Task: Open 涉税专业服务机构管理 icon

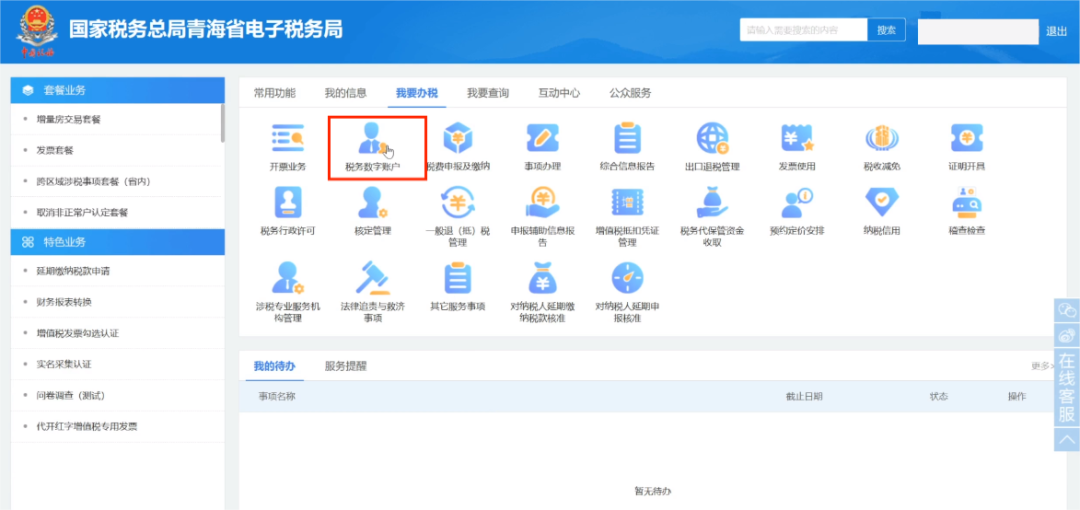Action: point(288,278)
